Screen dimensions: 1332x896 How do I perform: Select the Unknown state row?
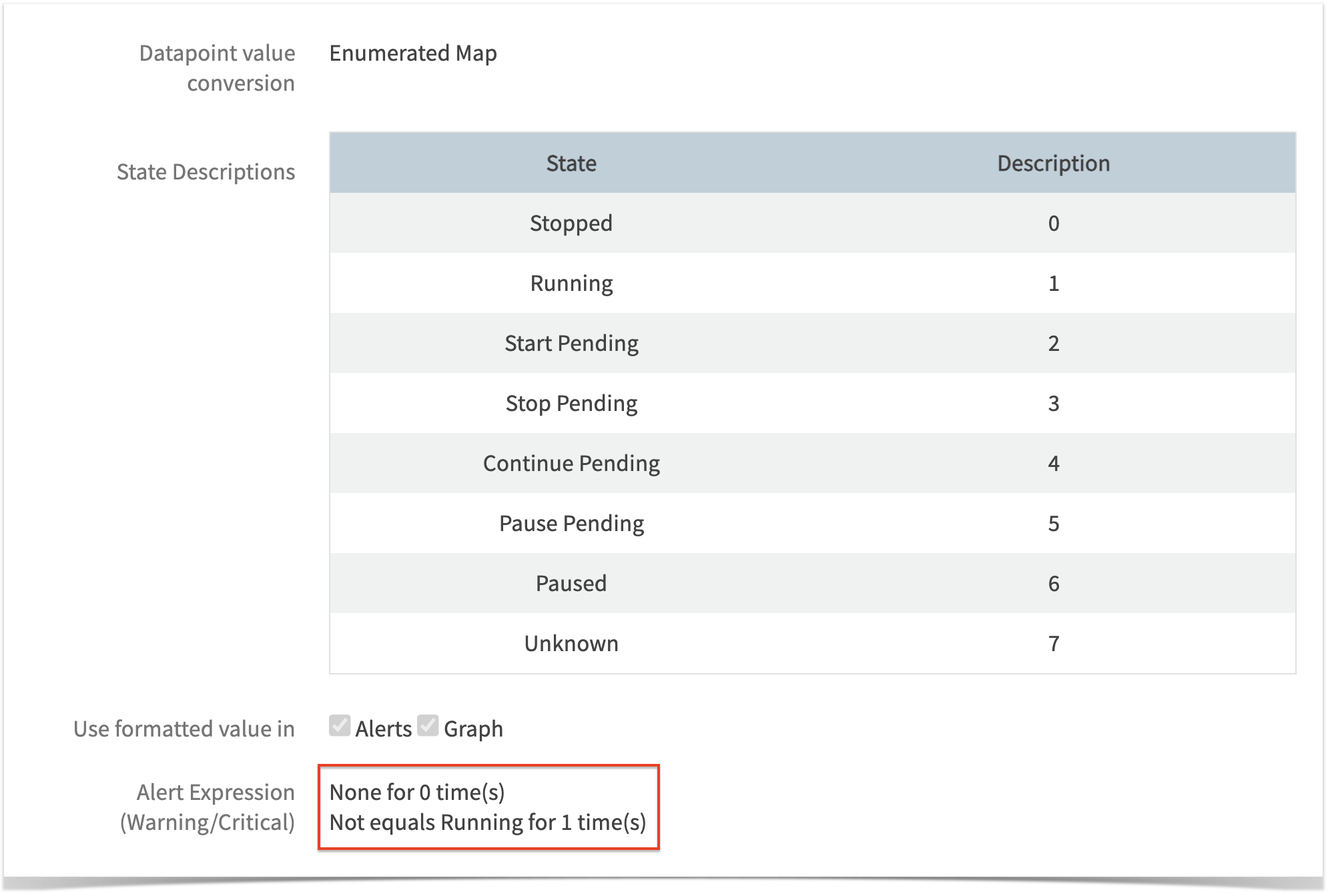pyautogui.click(x=571, y=642)
